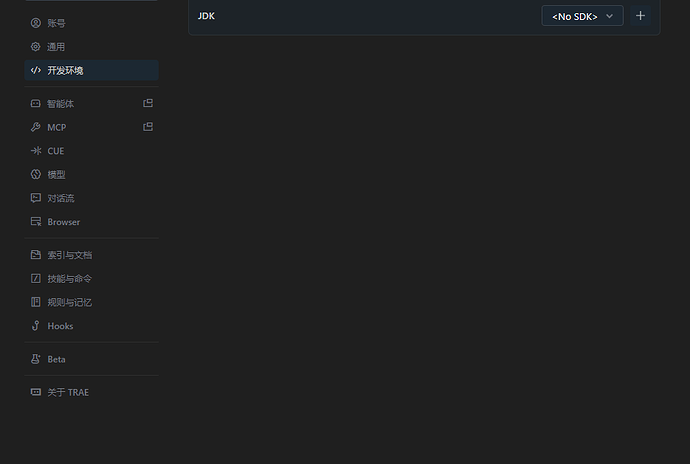Click the asterisk arrow icon beside CUE
Image resolution: width=690 pixels, height=464 pixels.
36,151
